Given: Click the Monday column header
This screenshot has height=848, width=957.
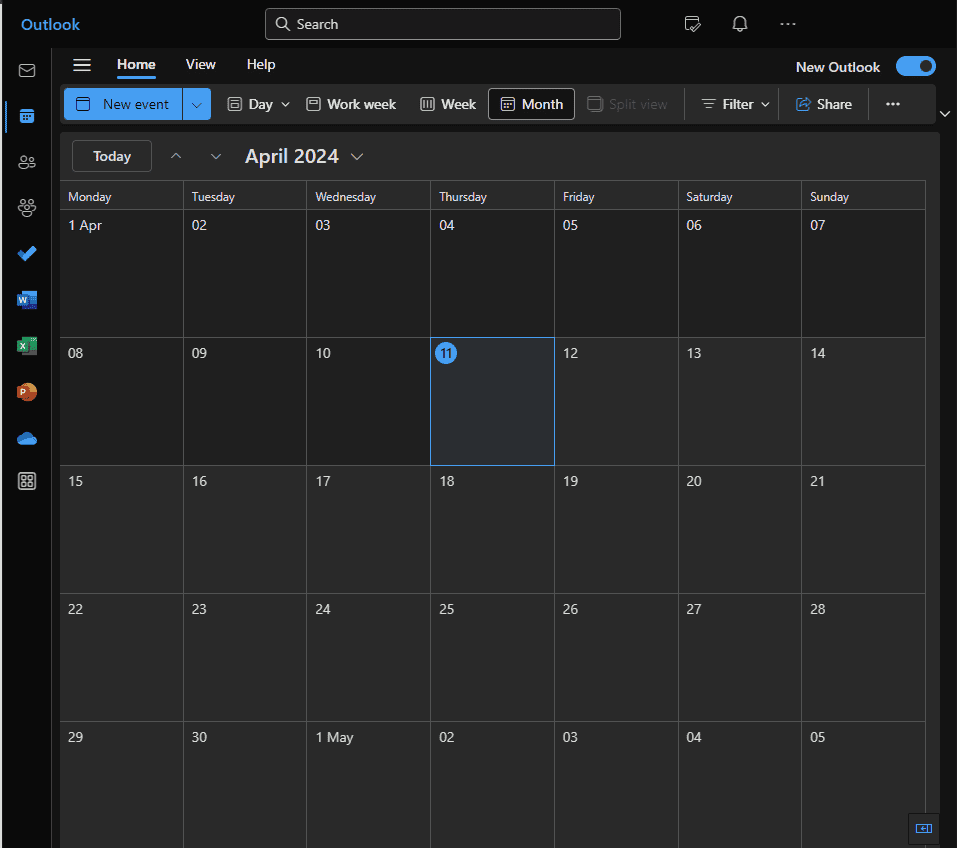Looking at the screenshot, I should [121, 197].
